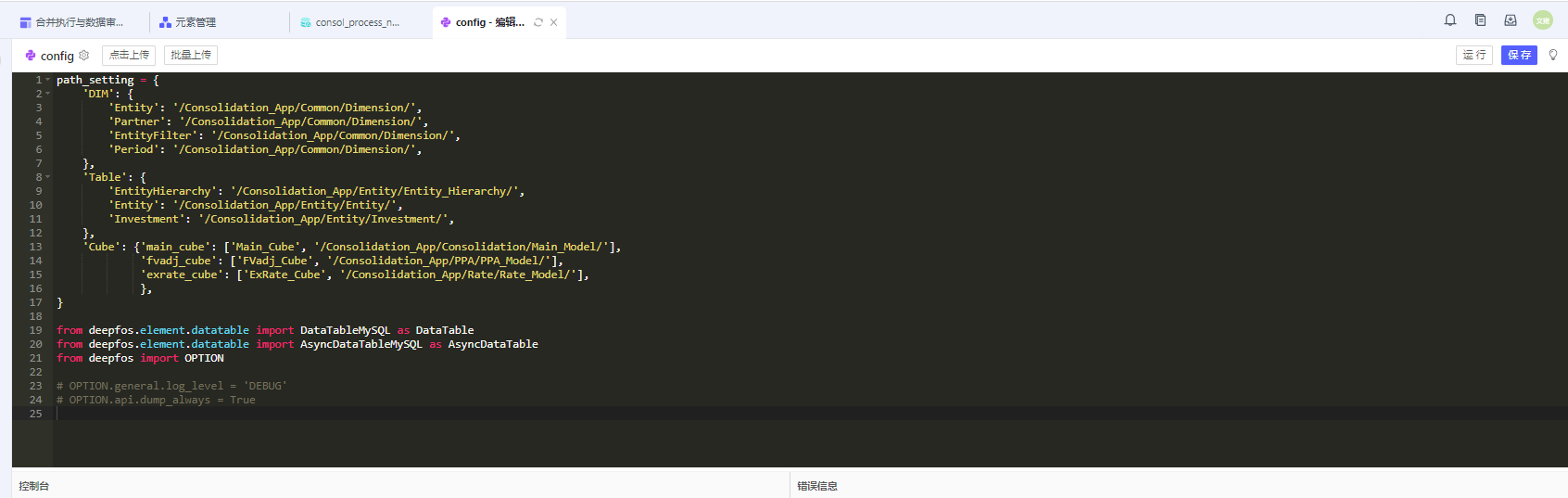This screenshot has height=498, width=1568.
Task: Open the notification bell
Action: 1450,20
